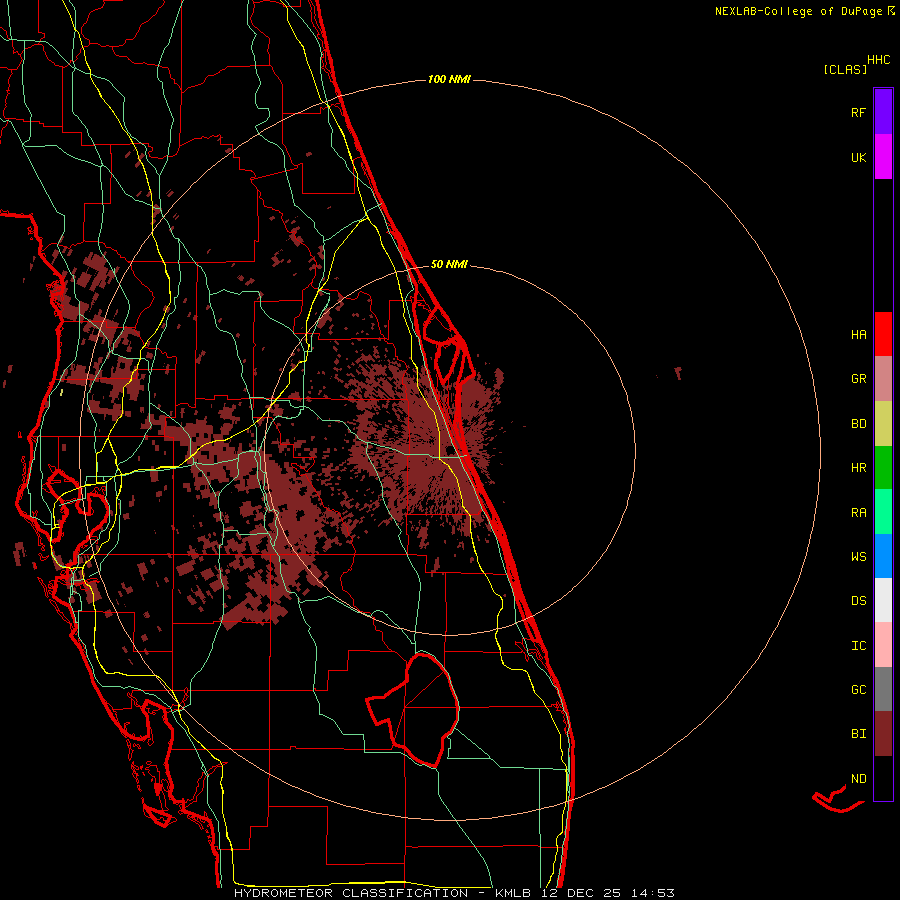Click the RF purple legend swatch

(x=883, y=112)
